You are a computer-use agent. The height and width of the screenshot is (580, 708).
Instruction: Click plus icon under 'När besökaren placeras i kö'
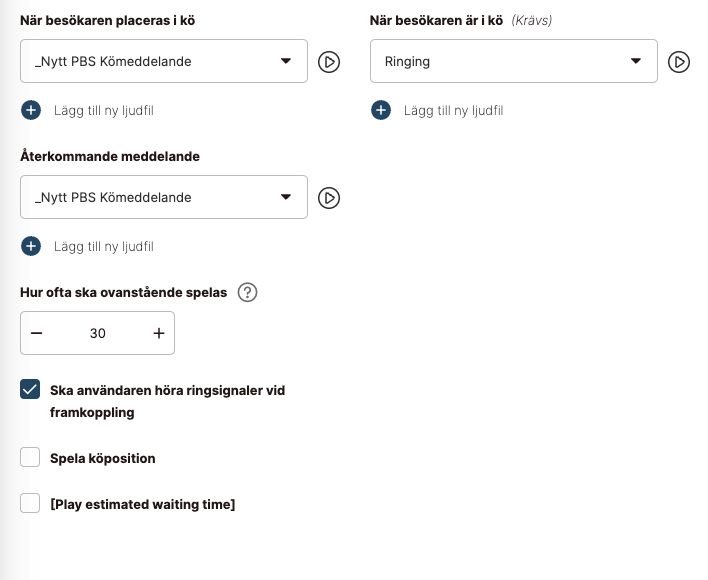click(x=31, y=110)
